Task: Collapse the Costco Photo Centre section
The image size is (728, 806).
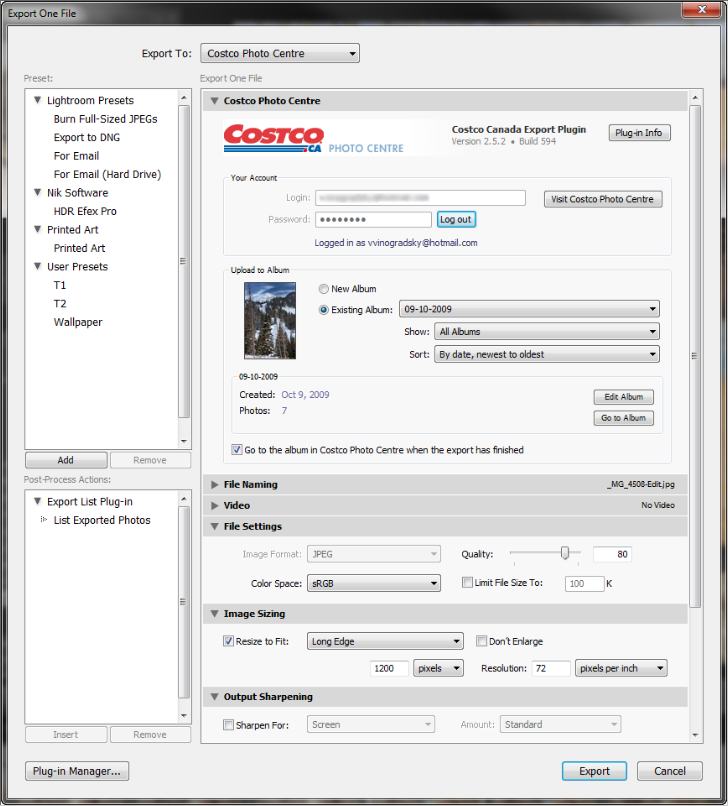Action: (215, 101)
